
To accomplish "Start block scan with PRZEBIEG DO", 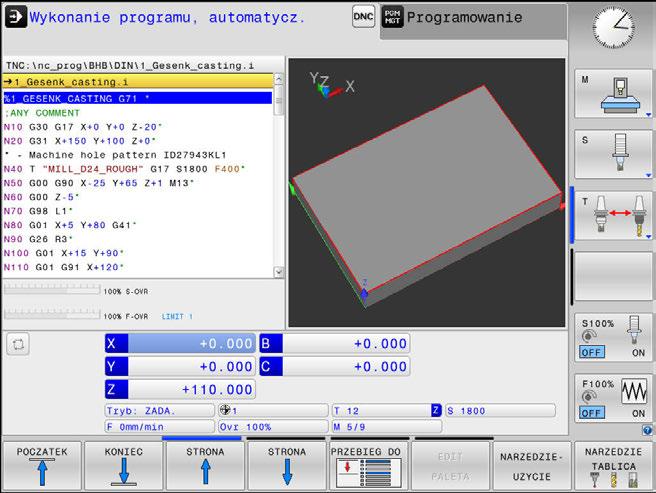I will [x=368, y=465].
